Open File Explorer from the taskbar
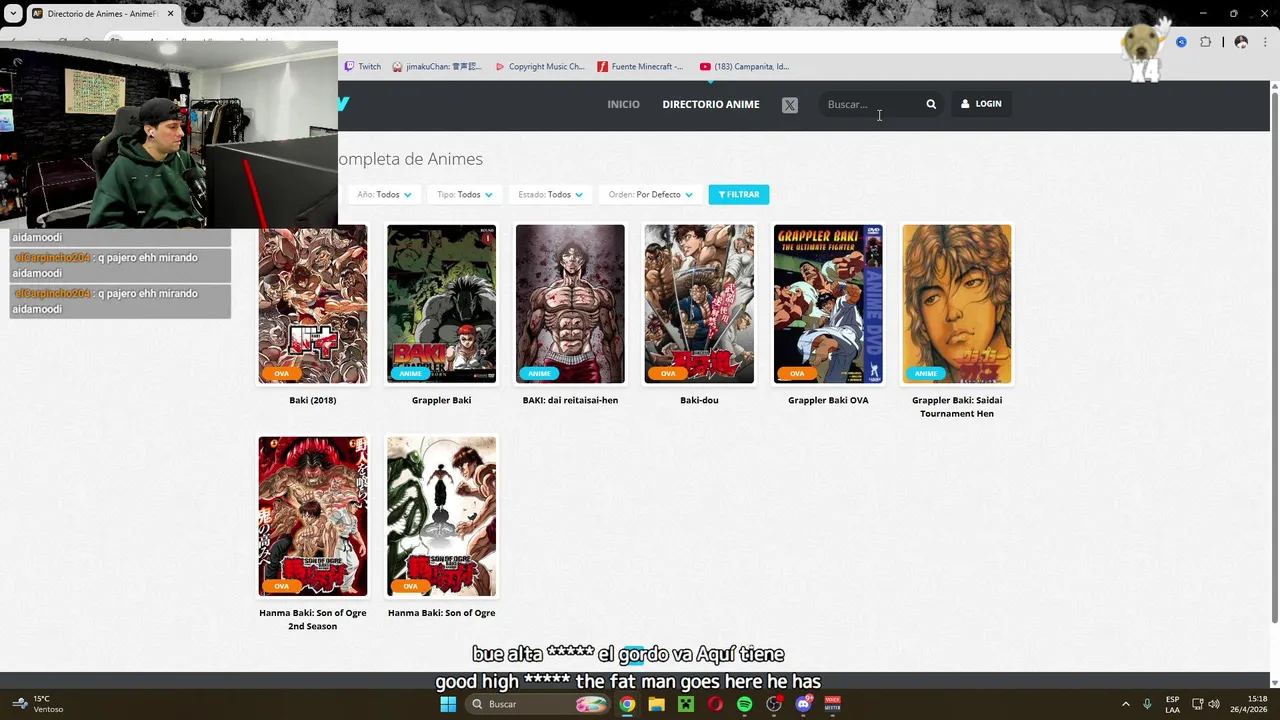Screen dimensions: 1280x720 656,704
